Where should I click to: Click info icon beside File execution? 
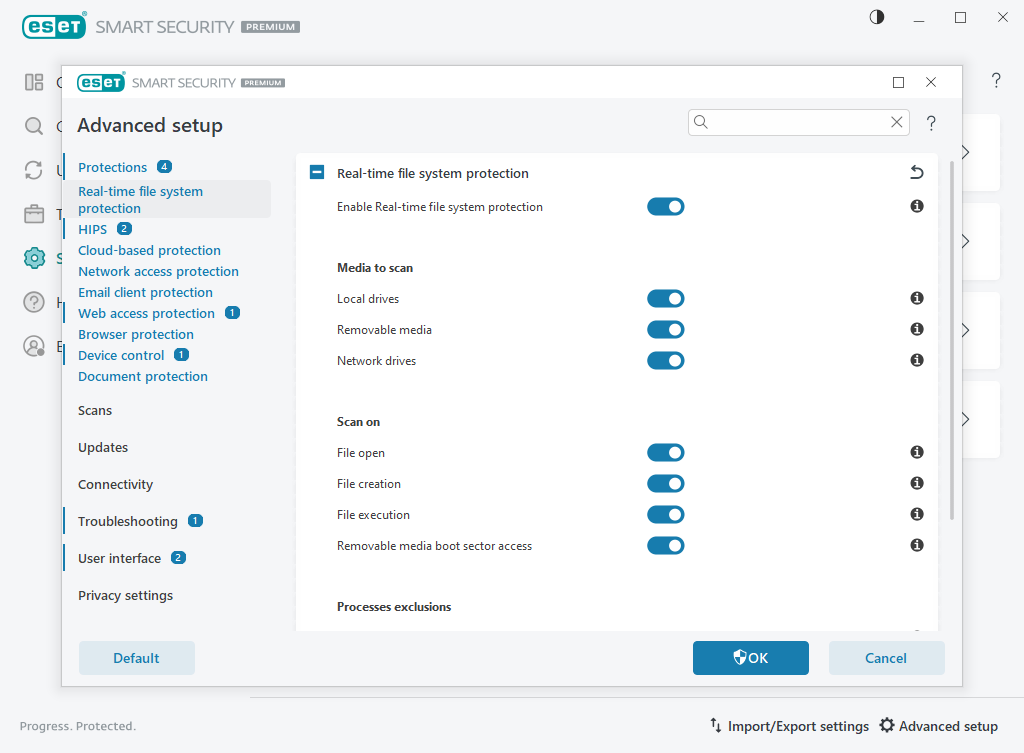click(x=916, y=514)
